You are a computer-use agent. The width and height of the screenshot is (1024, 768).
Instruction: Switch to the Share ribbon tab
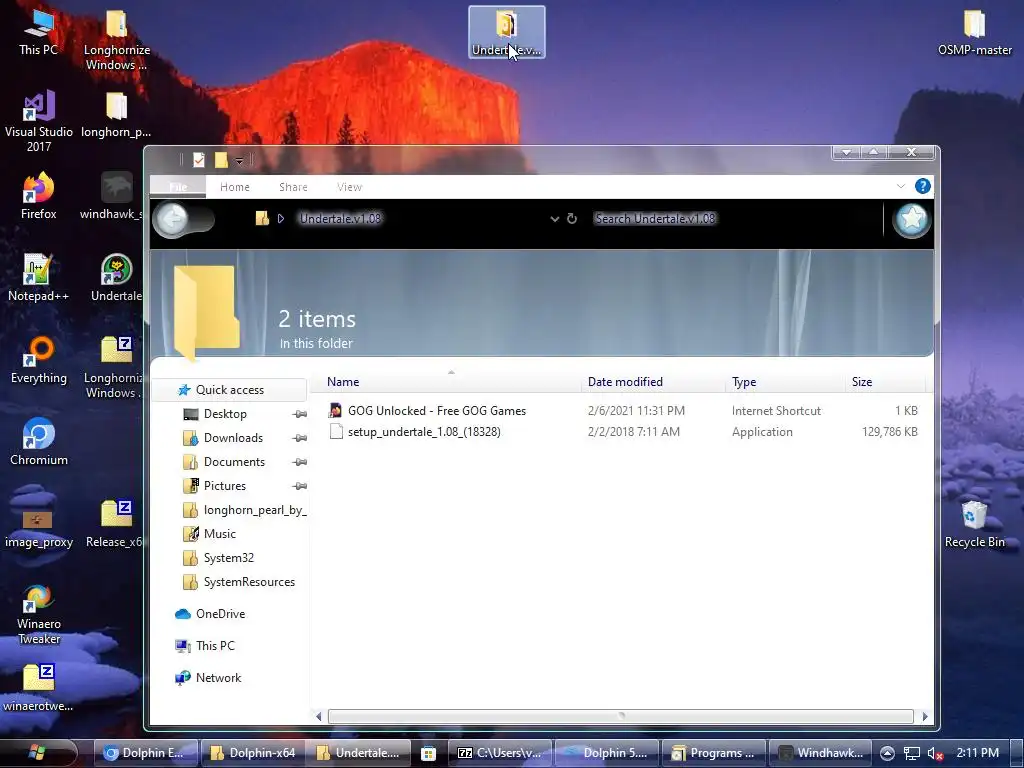pos(293,187)
